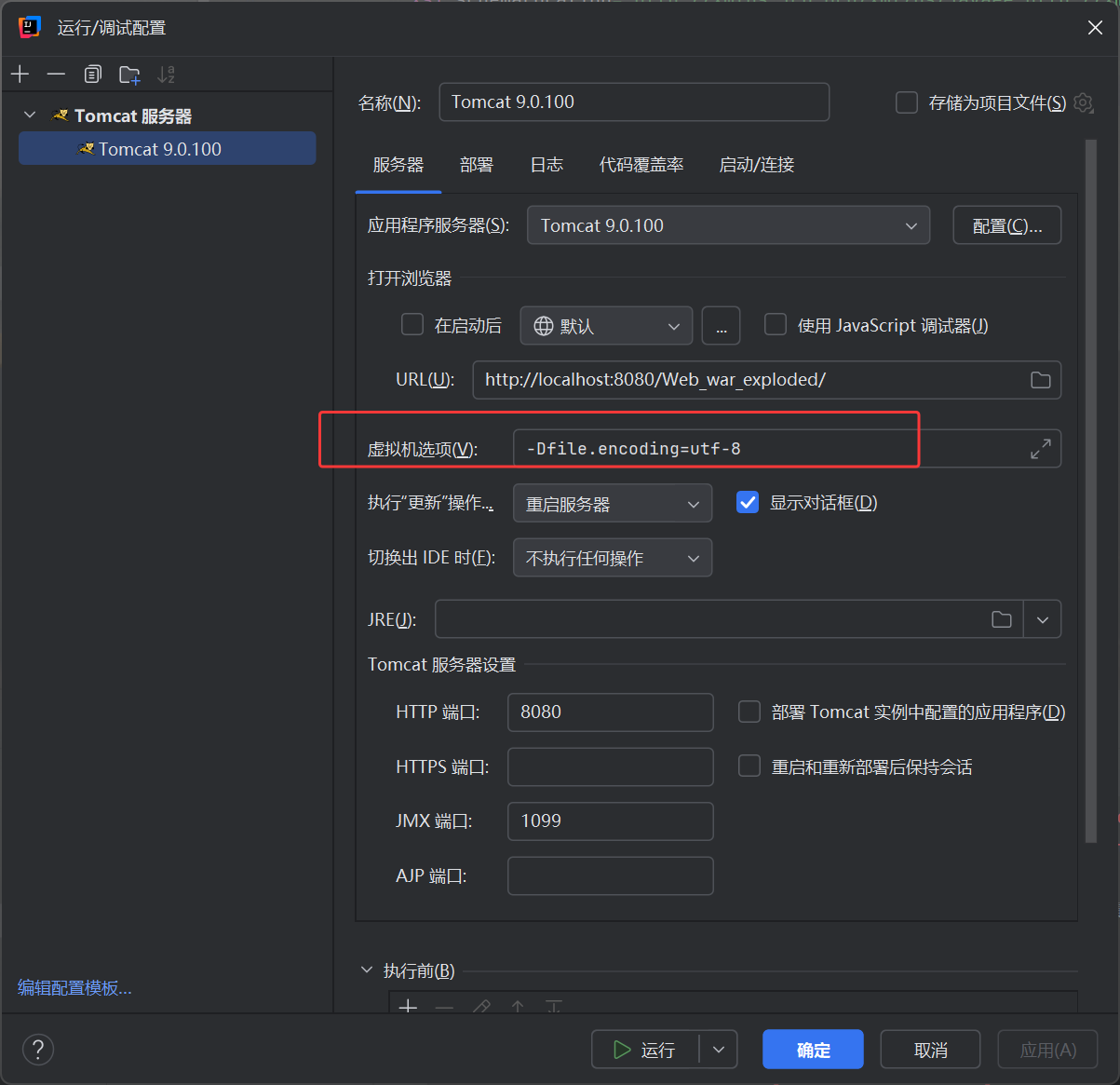Check the 在启动后 option
Image resolution: width=1120 pixels, height=1085 pixels.
[412, 325]
